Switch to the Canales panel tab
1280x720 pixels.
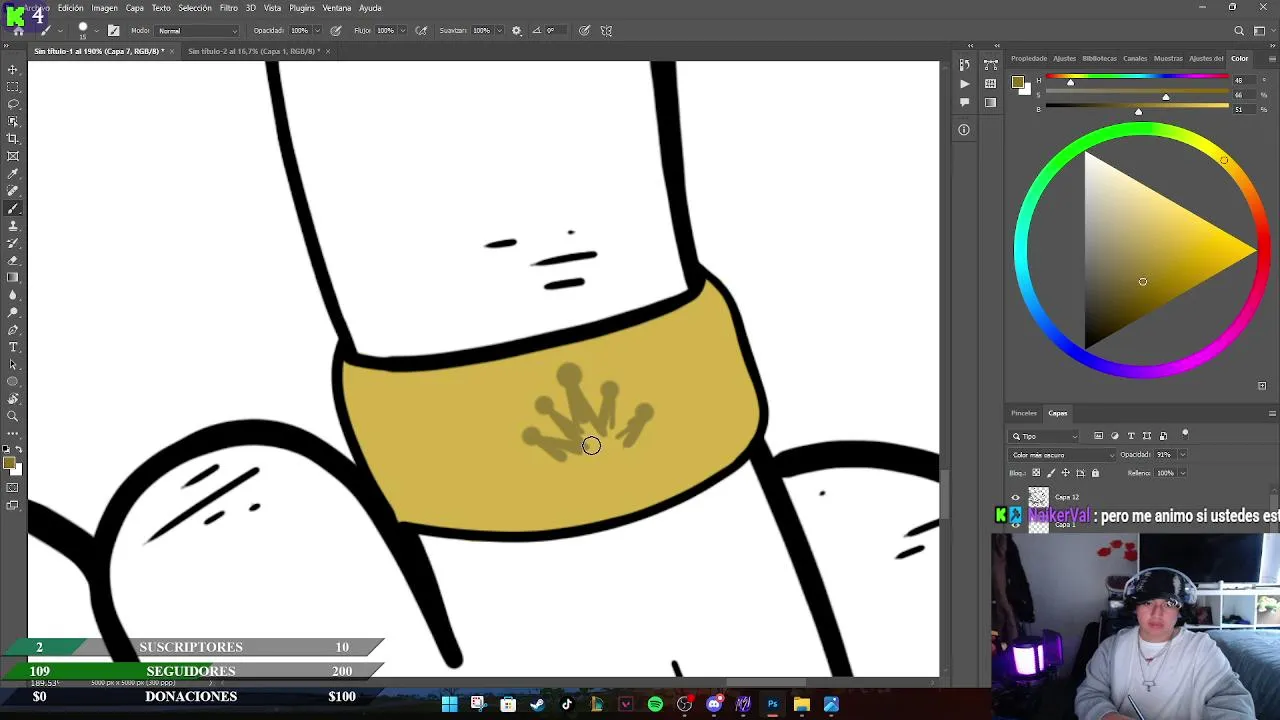click(1135, 58)
